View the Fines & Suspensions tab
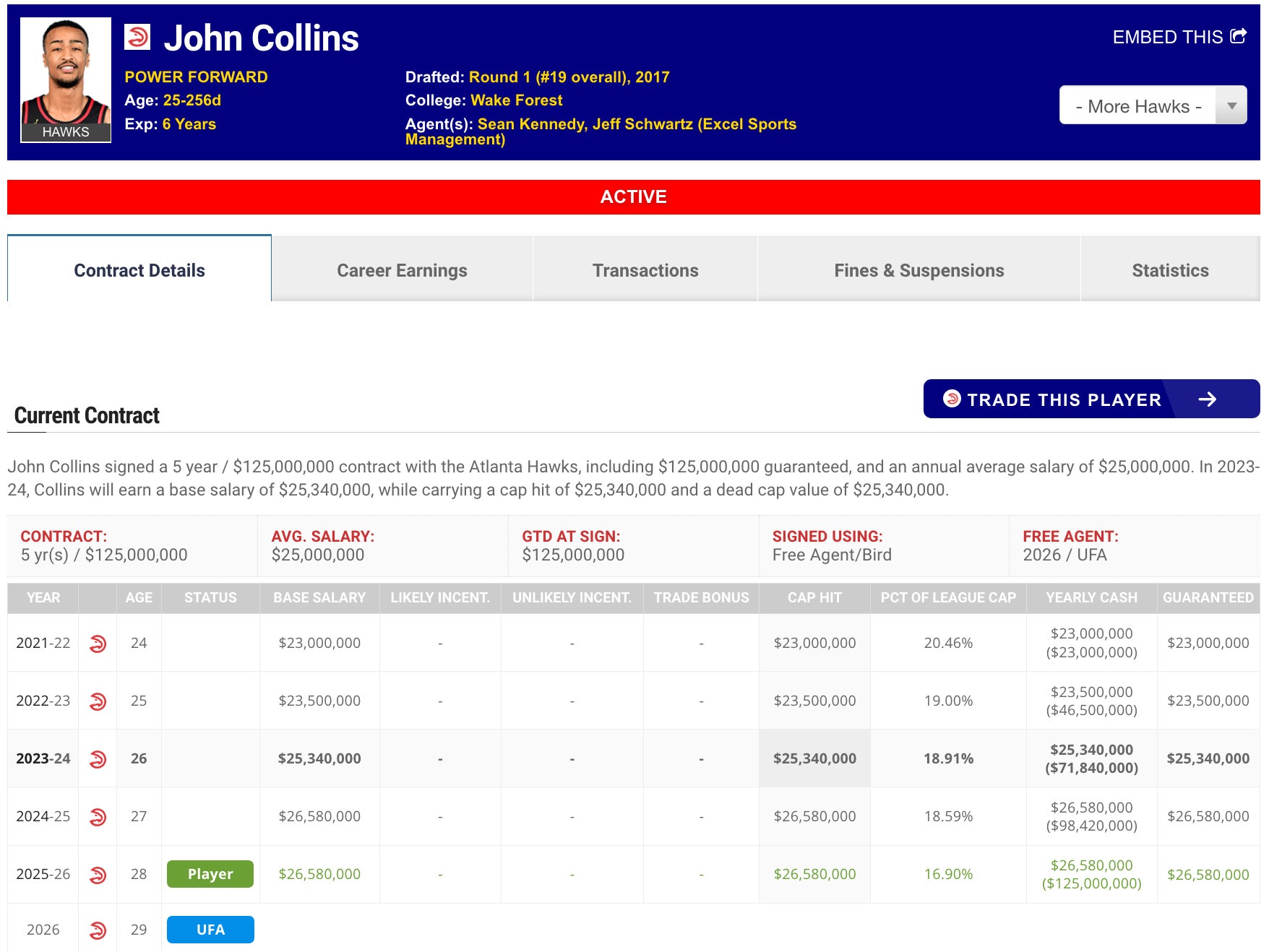Viewport: 1269px width, 952px height. pyautogui.click(x=919, y=270)
